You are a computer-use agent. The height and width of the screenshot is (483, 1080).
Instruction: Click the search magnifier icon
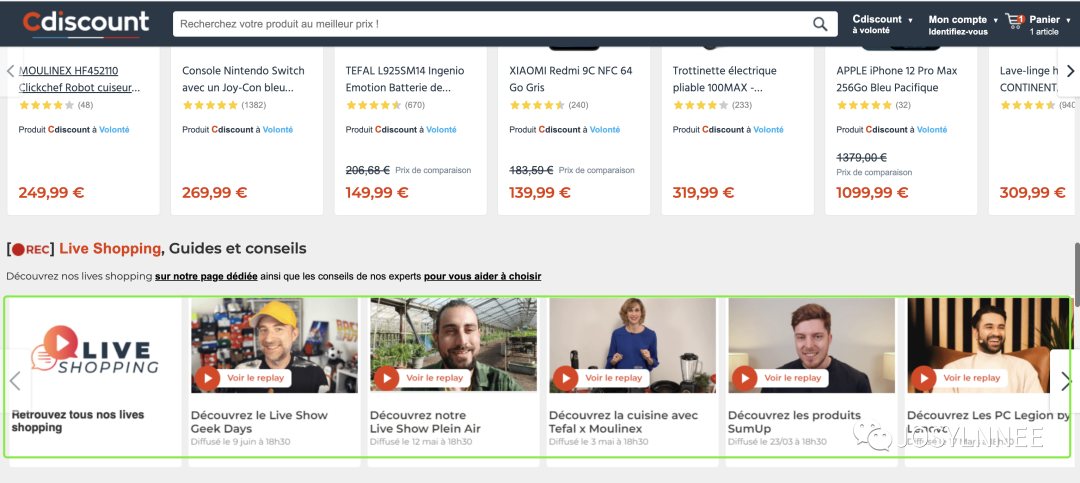(820, 23)
